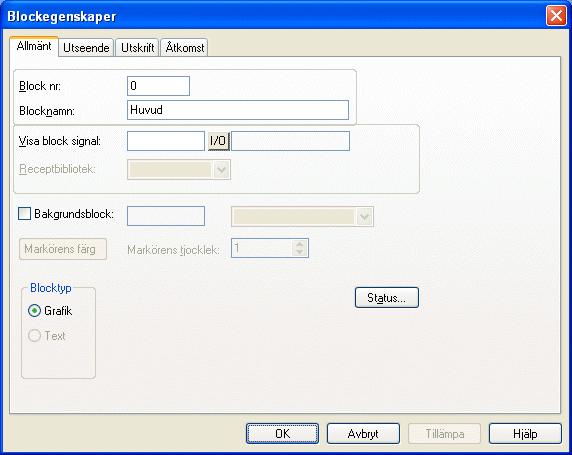Click the Markörens tjocklek value field
The width and height of the screenshot is (572, 455).
262,248
